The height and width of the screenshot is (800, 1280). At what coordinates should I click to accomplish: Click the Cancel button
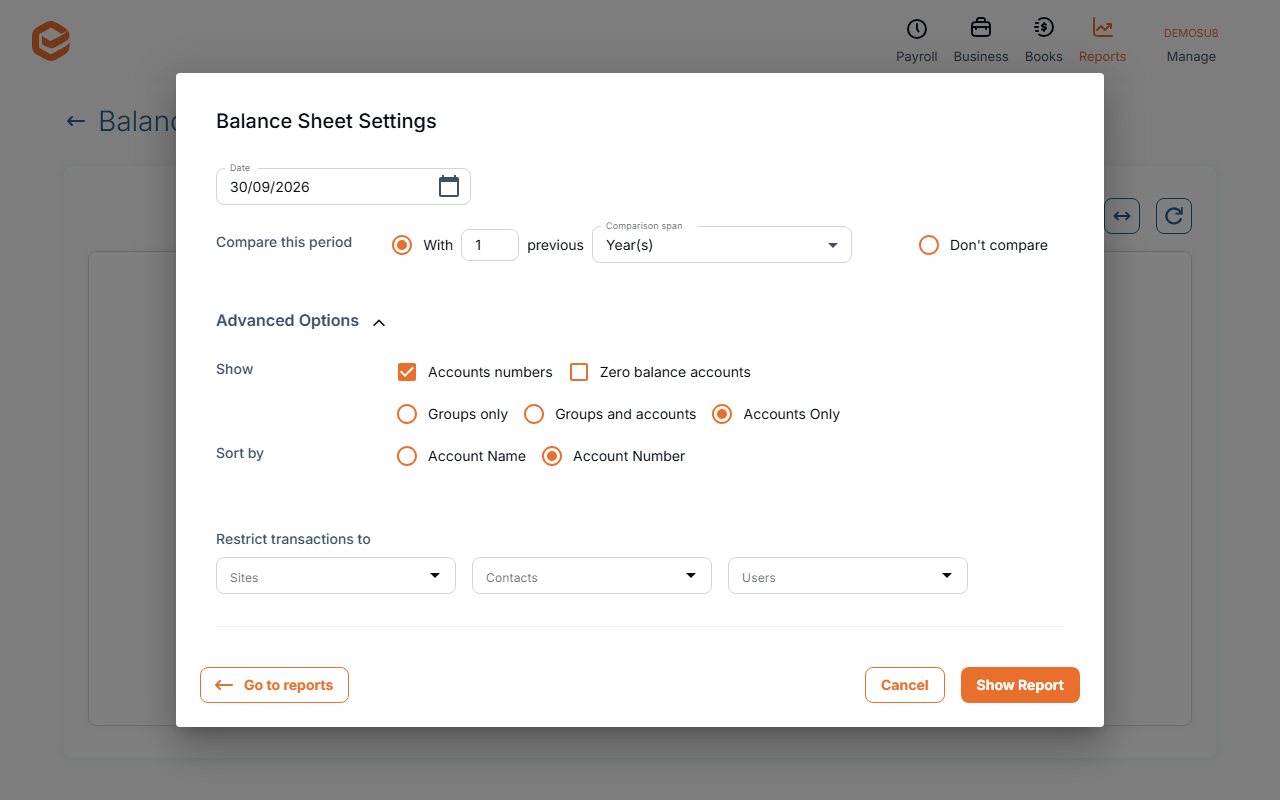[x=905, y=685]
